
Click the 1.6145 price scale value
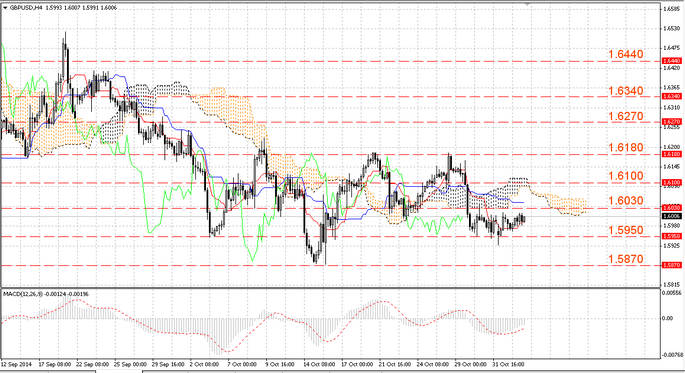tap(671, 167)
